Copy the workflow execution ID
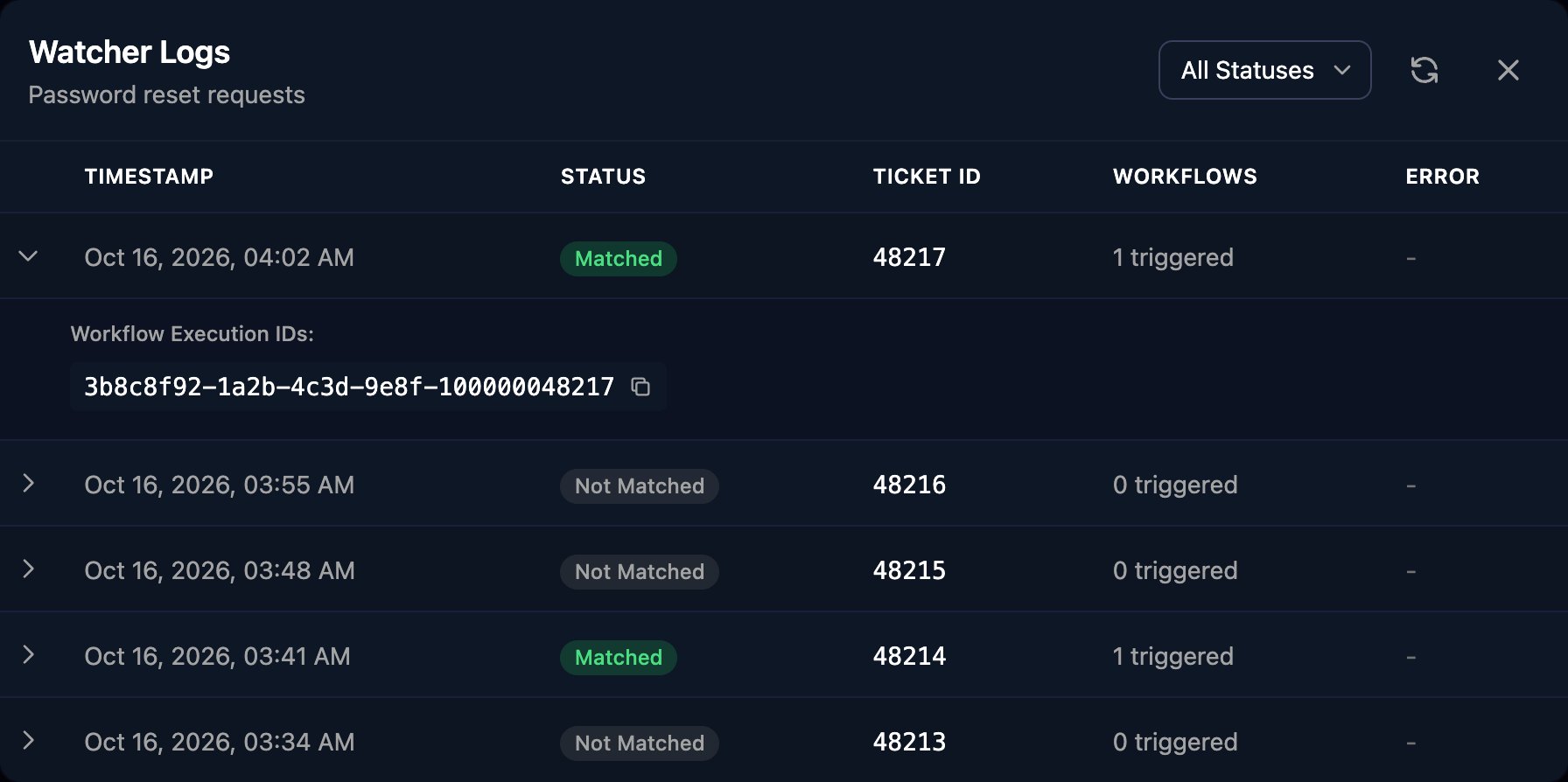This screenshot has width=1568, height=782. point(640,387)
